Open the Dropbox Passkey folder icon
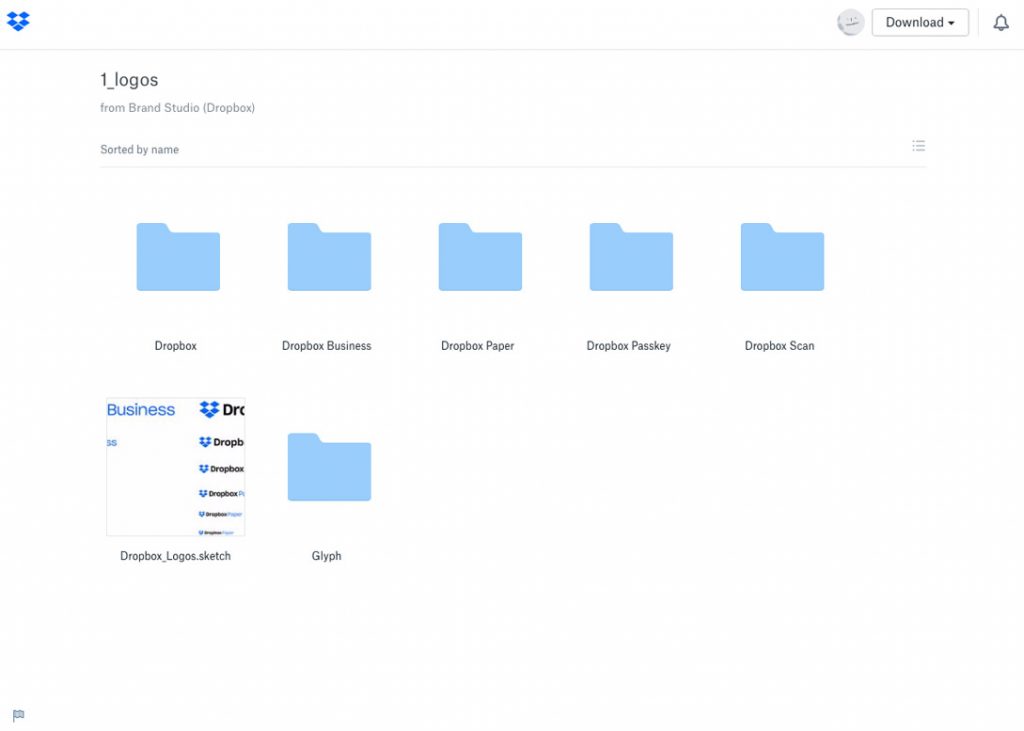Viewport: 1024px width, 731px height. click(x=631, y=257)
